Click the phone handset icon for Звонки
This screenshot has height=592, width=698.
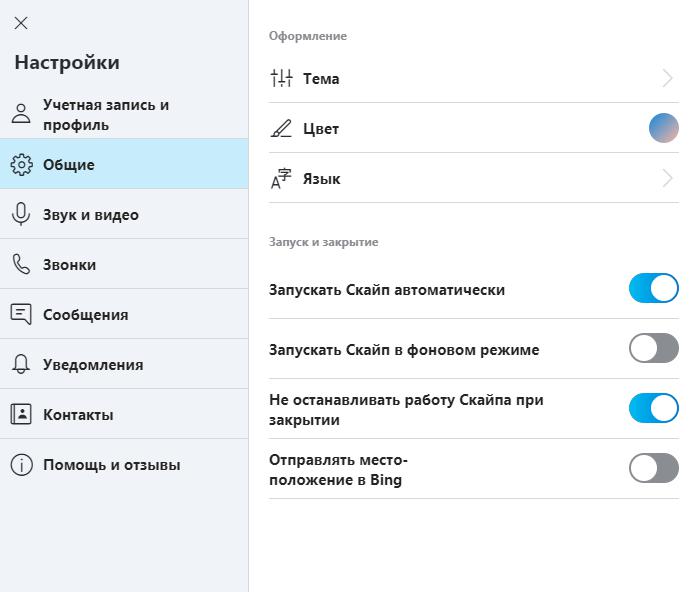click(x=21, y=264)
